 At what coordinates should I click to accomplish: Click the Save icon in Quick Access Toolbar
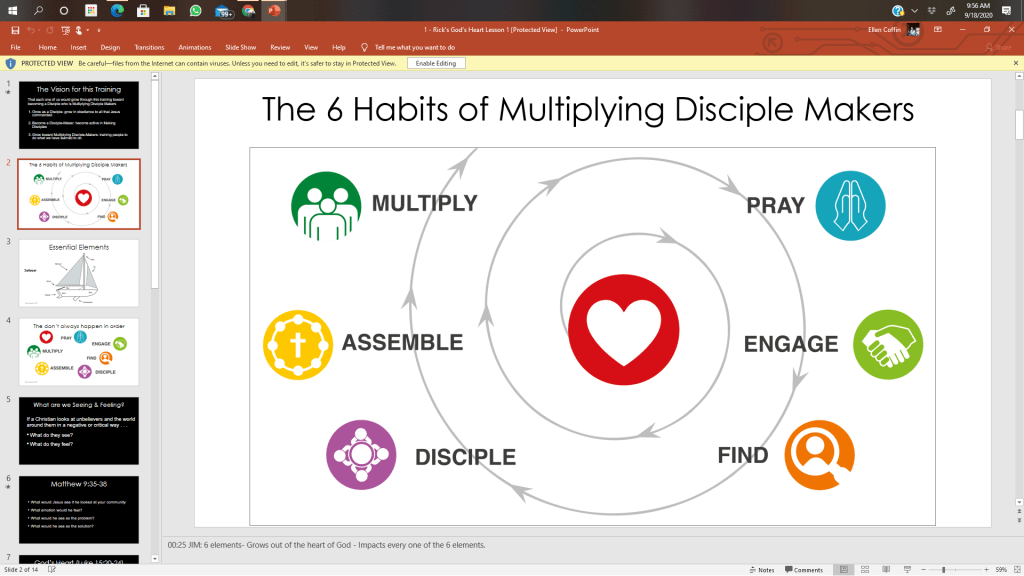click(x=14, y=30)
